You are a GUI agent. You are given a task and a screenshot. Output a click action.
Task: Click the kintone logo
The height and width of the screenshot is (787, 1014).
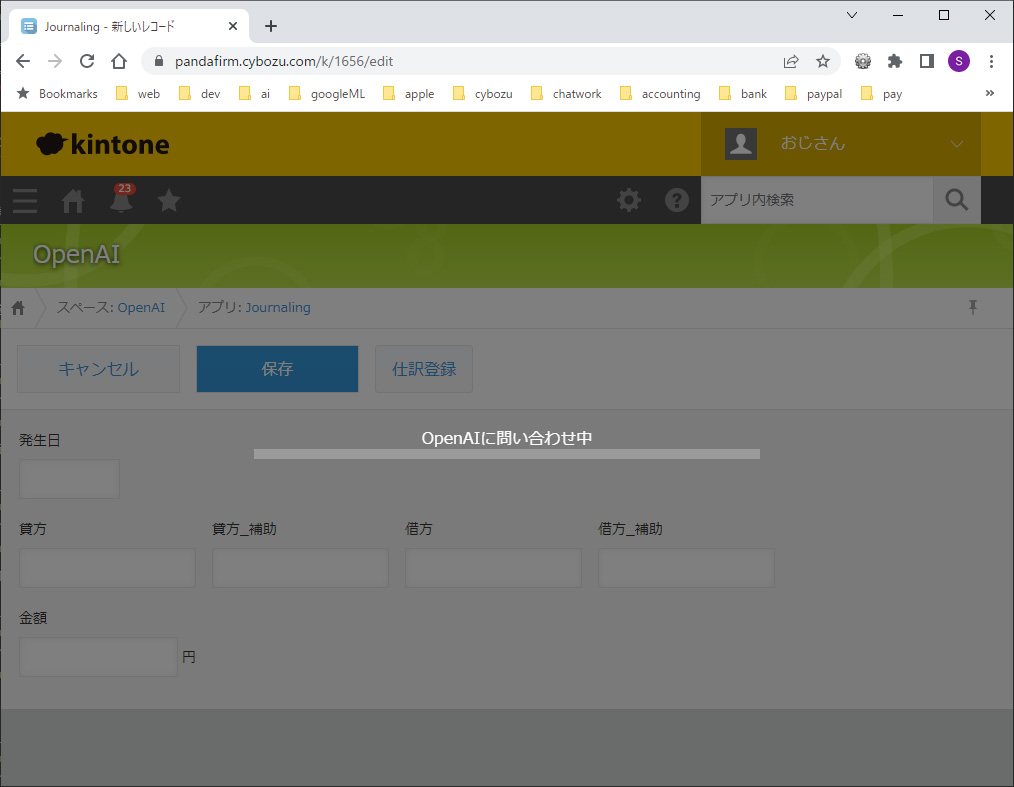coord(103,144)
